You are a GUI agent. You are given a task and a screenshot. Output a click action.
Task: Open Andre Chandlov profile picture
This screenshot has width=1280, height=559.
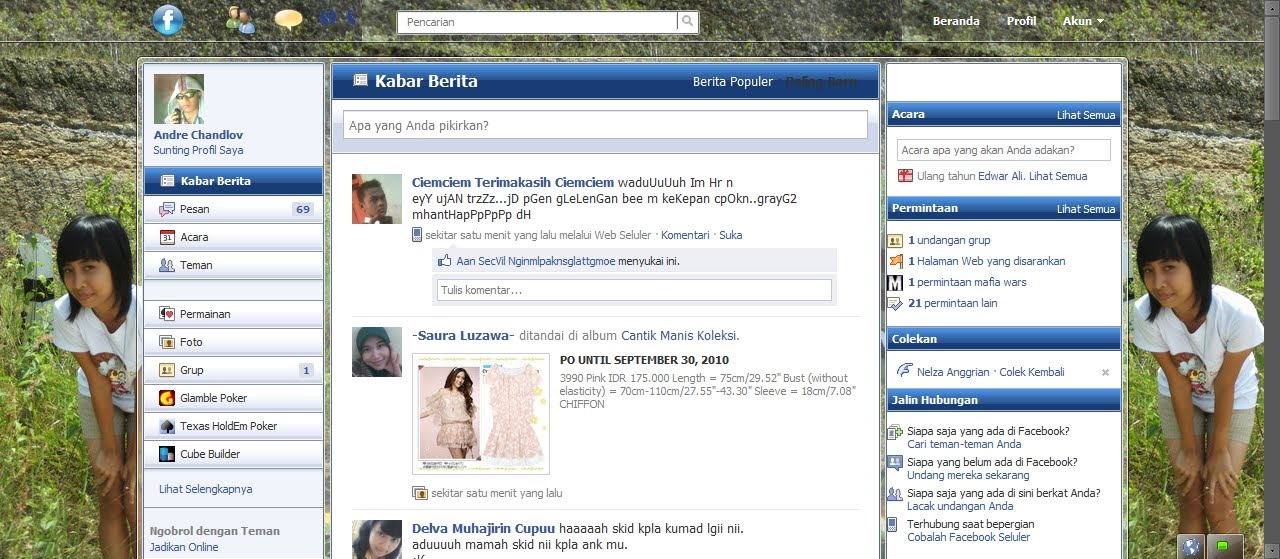coord(179,99)
